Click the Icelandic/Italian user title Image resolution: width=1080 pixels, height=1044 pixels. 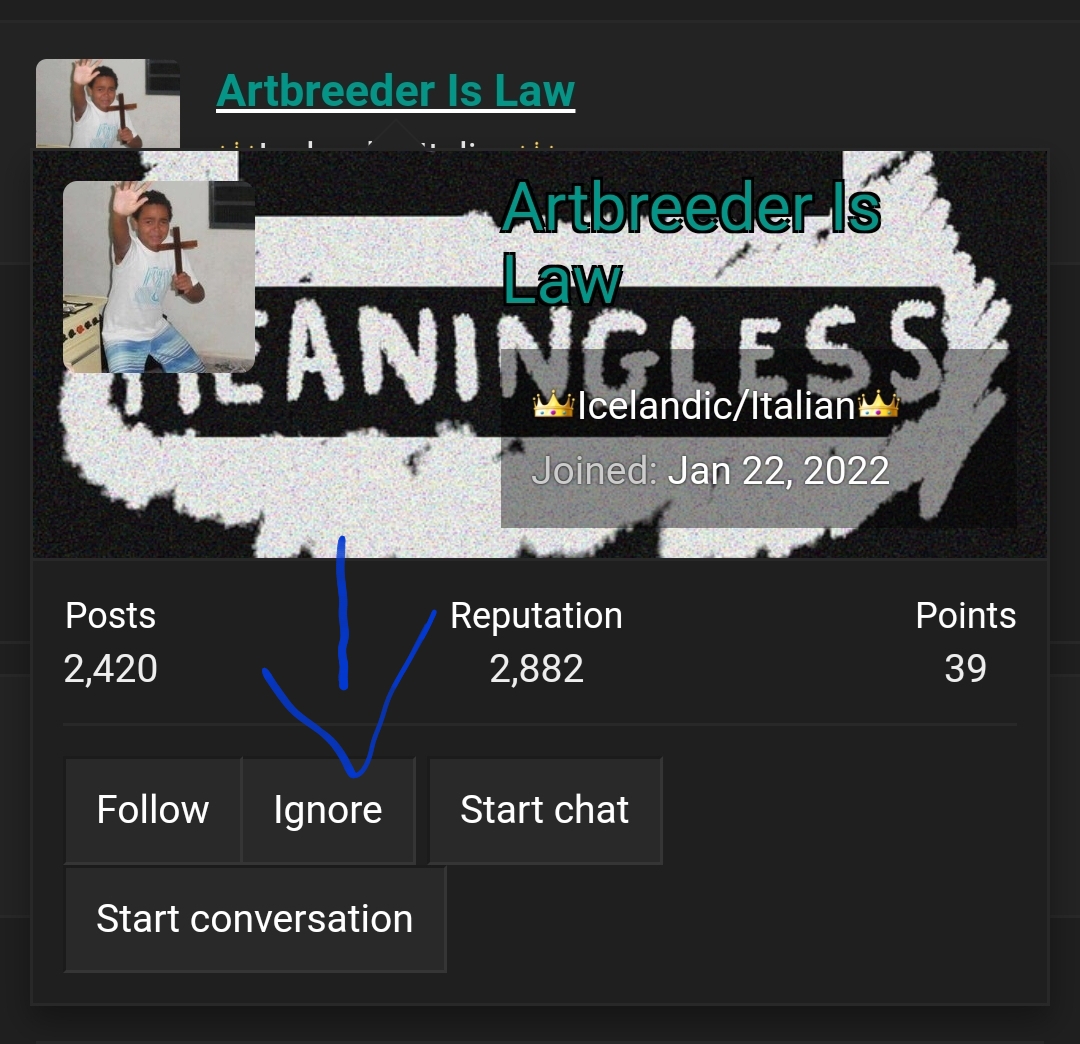tap(716, 405)
